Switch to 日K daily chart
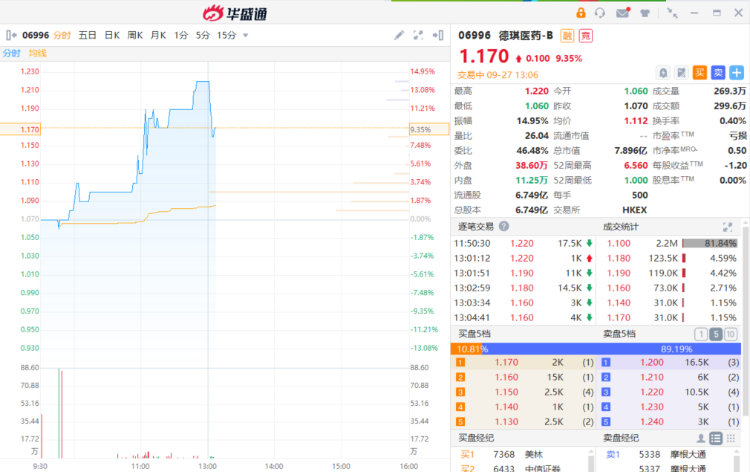The height and width of the screenshot is (472, 750). click(x=112, y=35)
